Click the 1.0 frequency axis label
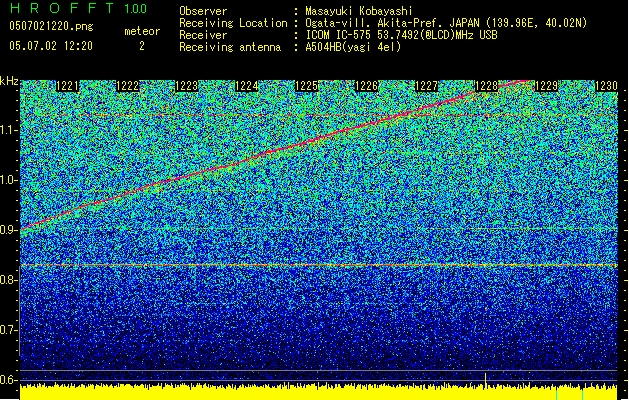 coord(9,180)
